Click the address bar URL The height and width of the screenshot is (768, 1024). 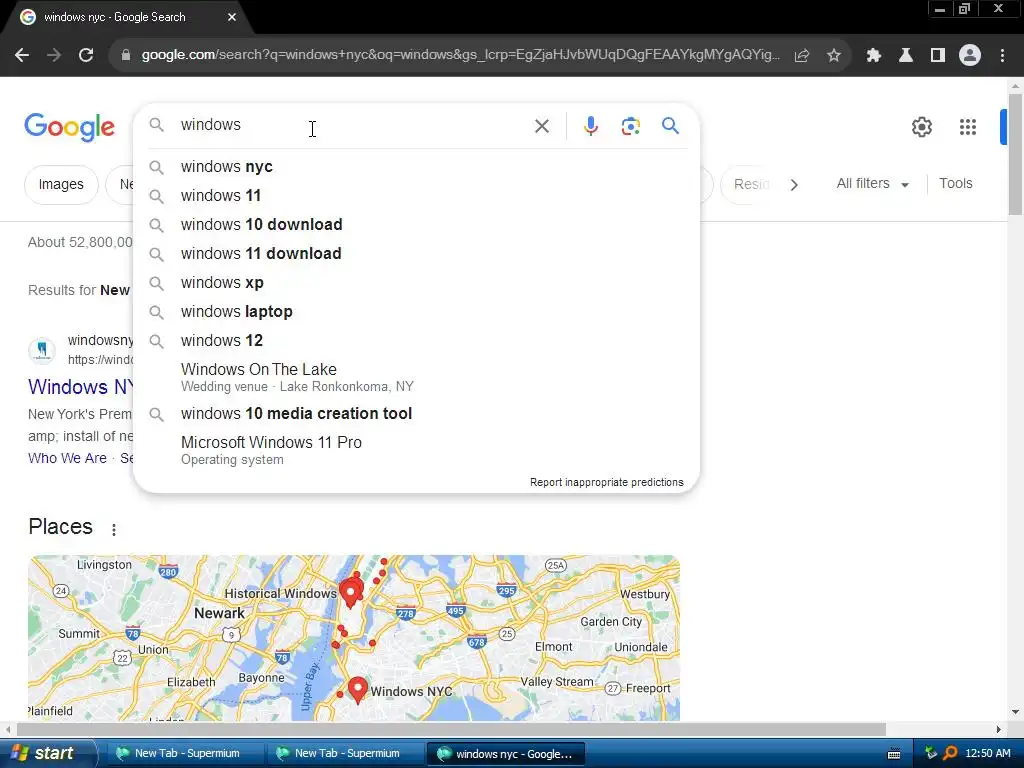(x=460, y=55)
